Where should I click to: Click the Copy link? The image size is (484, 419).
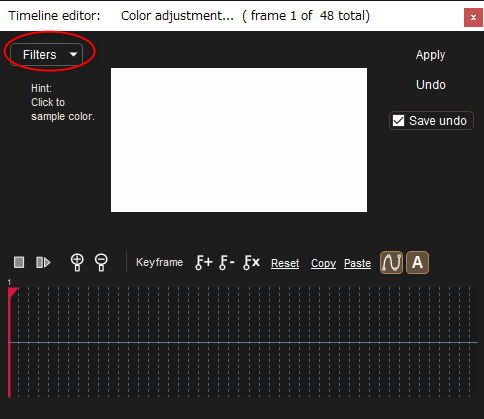pyautogui.click(x=323, y=263)
